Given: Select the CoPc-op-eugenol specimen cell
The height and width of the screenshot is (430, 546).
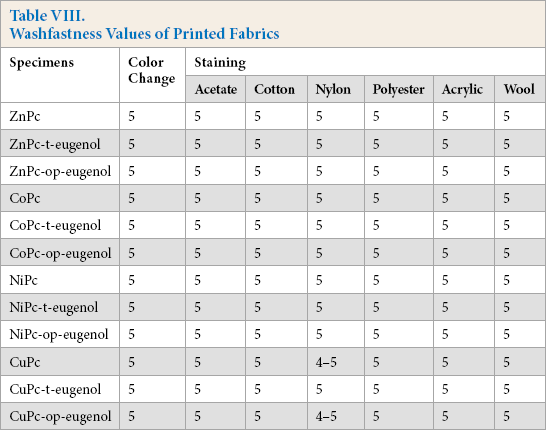Looking at the screenshot, I should [x=60, y=253].
